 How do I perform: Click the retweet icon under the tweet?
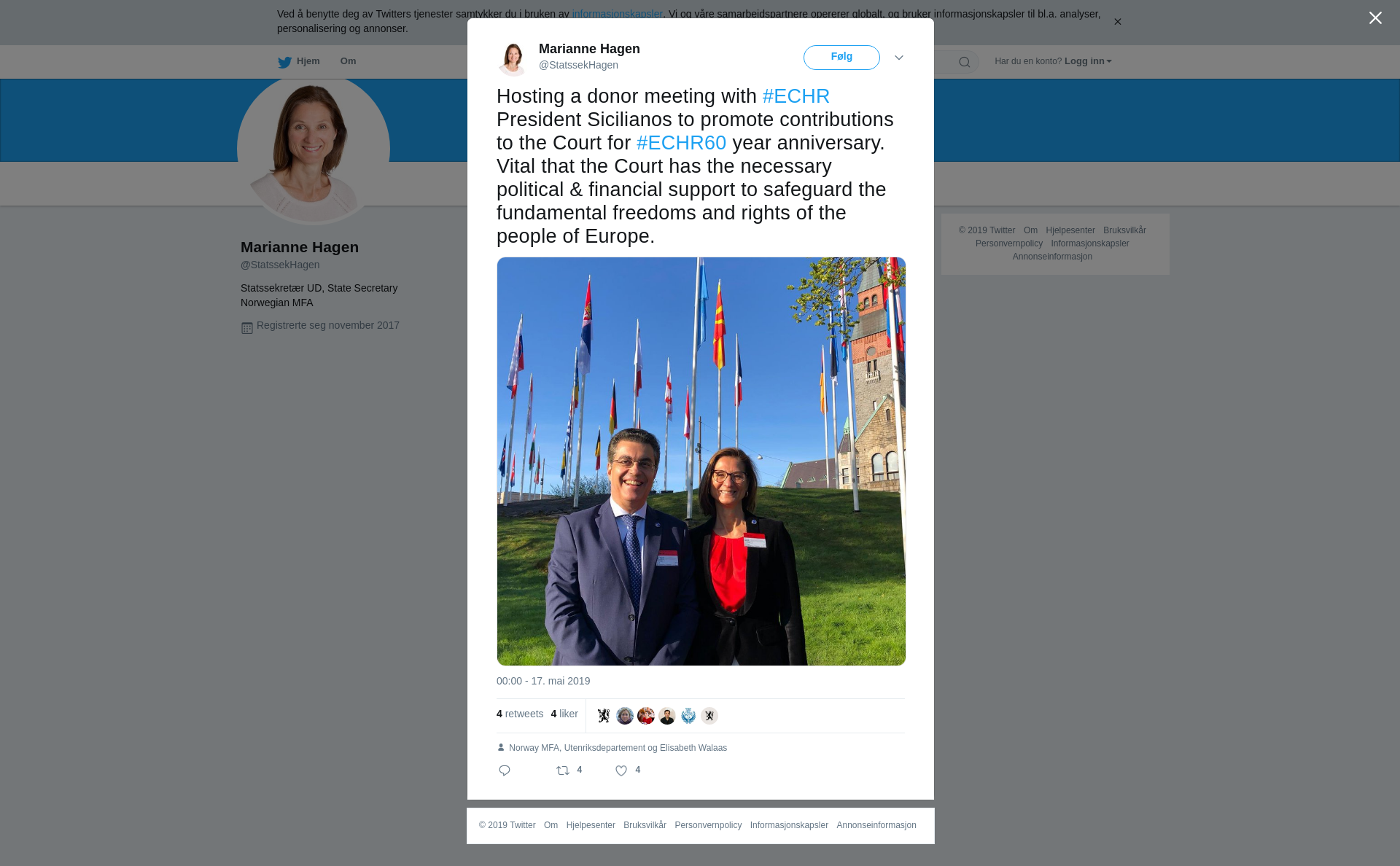point(563,771)
